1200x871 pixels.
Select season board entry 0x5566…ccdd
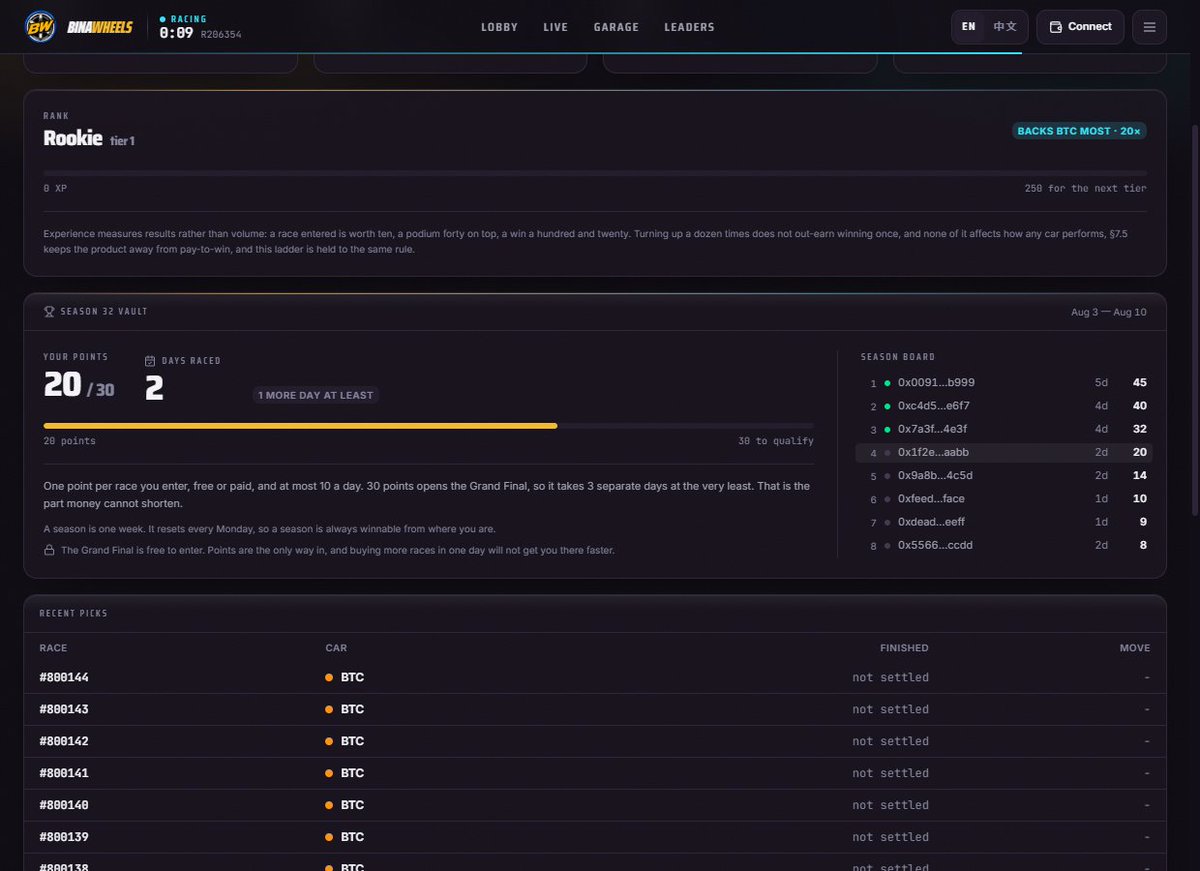1004,545
